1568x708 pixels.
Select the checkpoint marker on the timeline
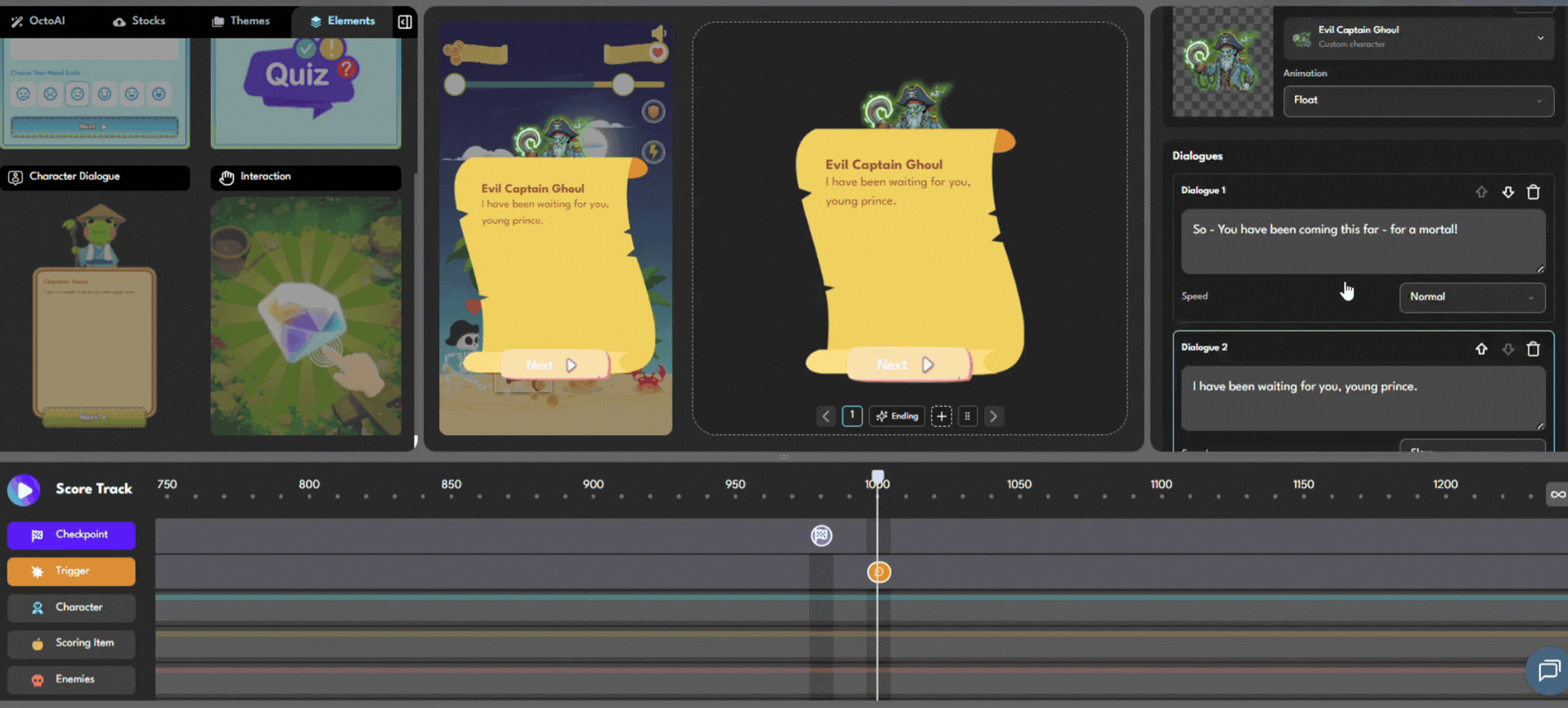point(821,535)
